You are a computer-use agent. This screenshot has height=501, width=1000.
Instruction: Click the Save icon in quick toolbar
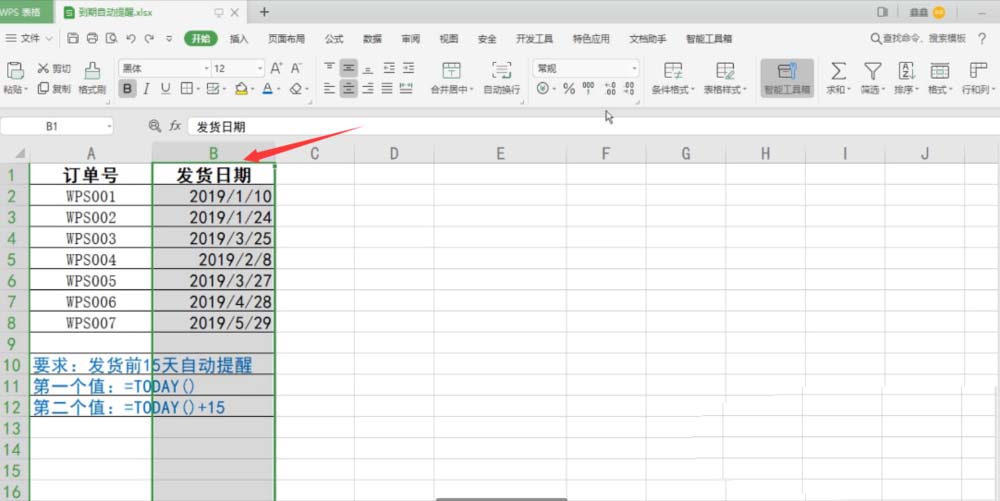73,38
